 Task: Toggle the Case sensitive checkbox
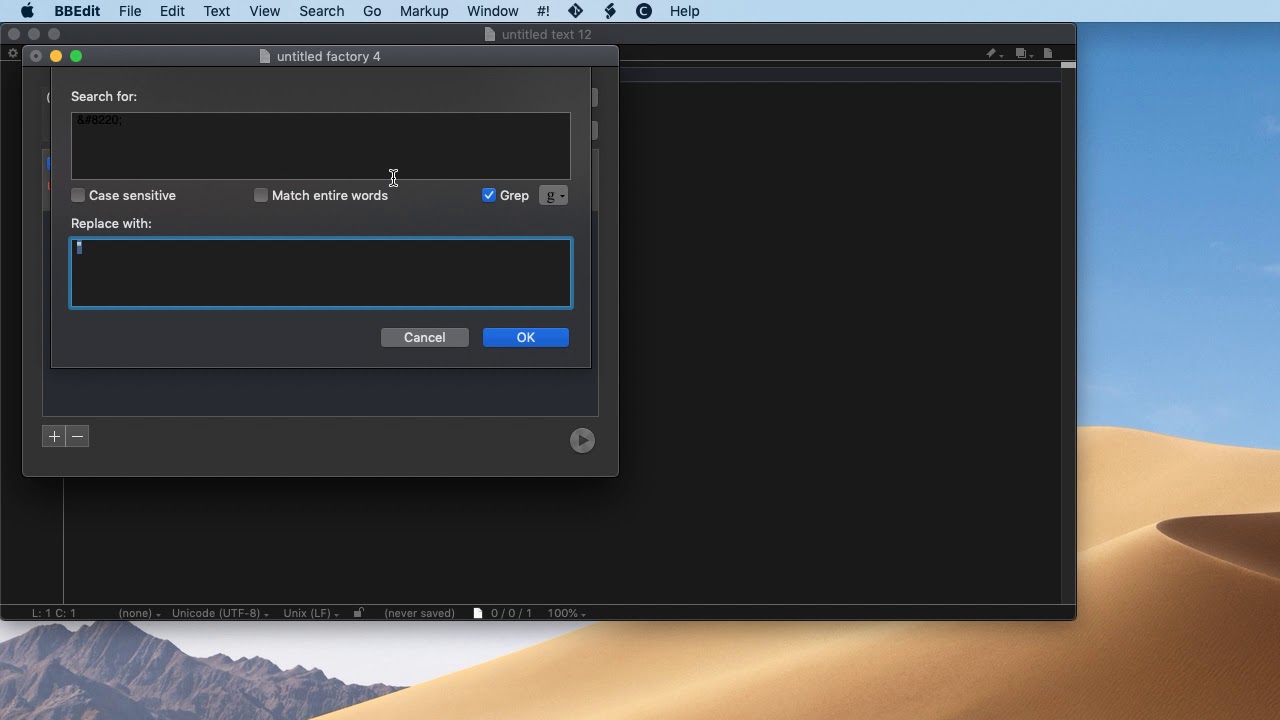point(78,195)
